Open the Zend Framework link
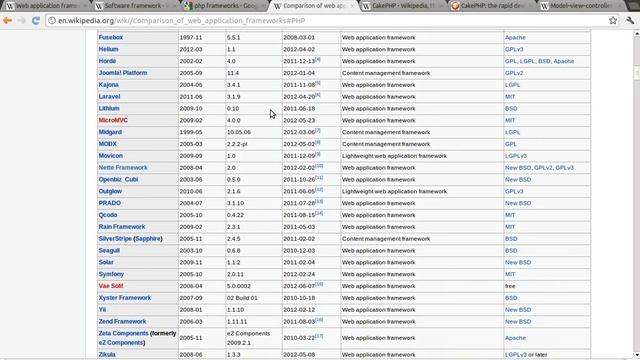Screen dimensions: 640x360 coord(122,321)
